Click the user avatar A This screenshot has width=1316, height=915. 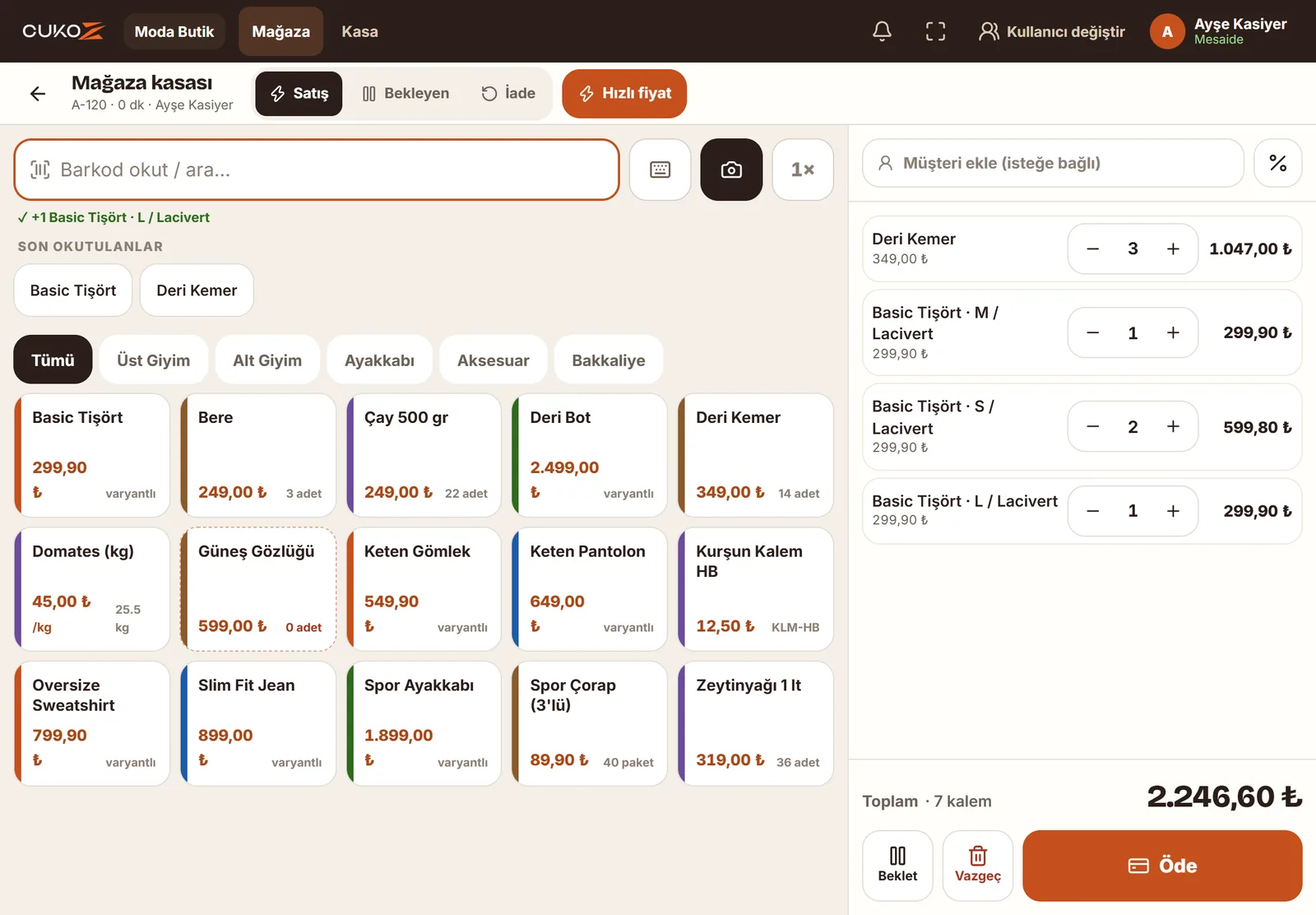tap(1167, 31)
